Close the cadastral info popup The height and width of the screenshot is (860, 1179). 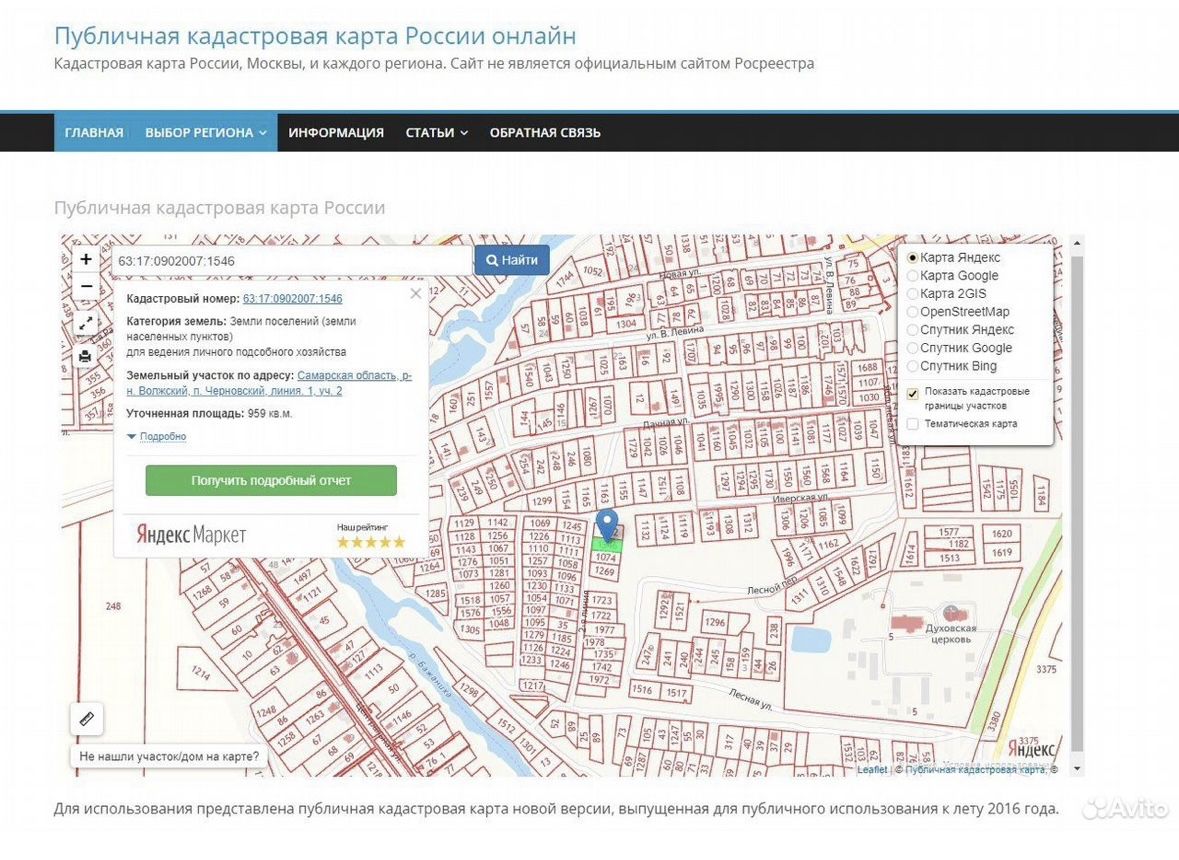(416, 294)
